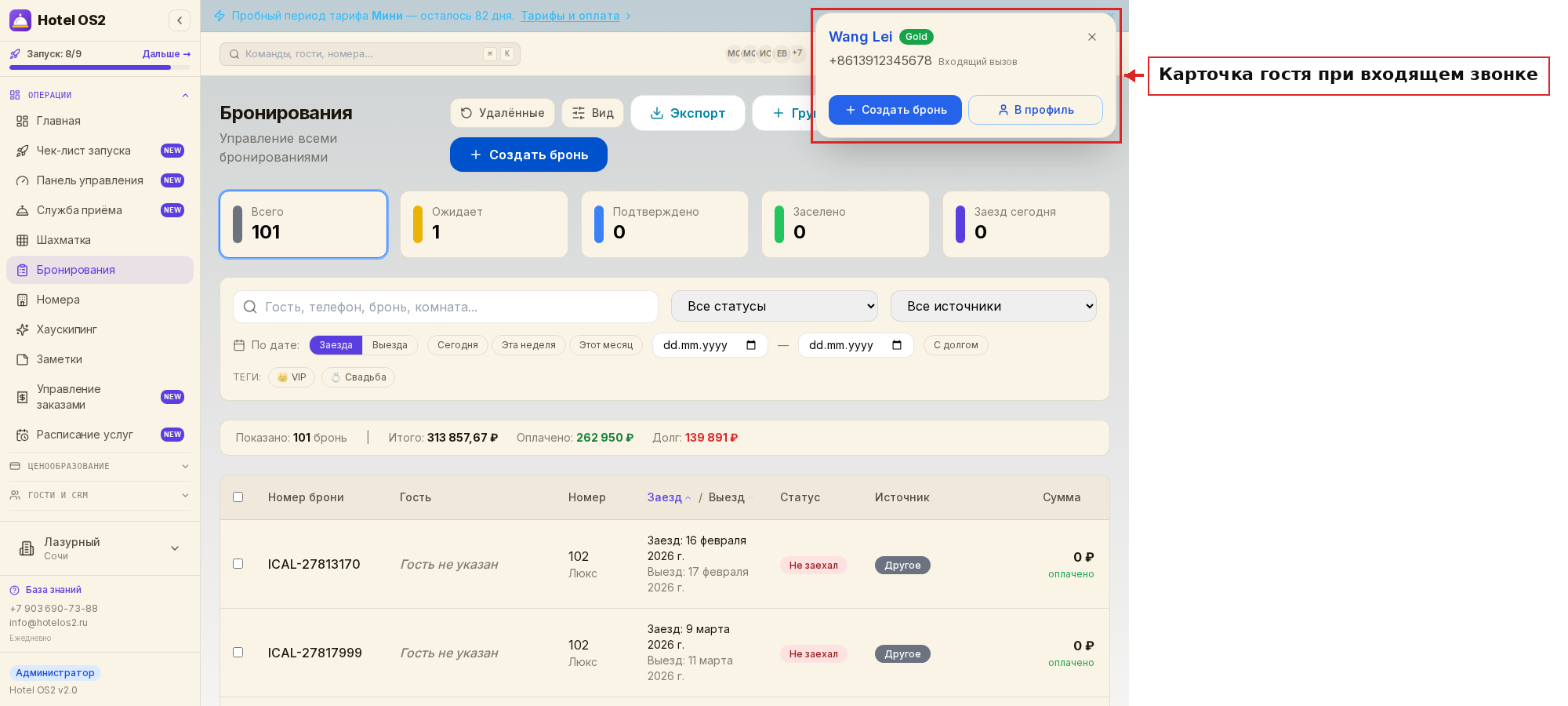Image resolution: width=1568 pixels, height=706 pixels.
Task: Click the Номера building icon
Action: pyautogui.click(x=23, y=300)
